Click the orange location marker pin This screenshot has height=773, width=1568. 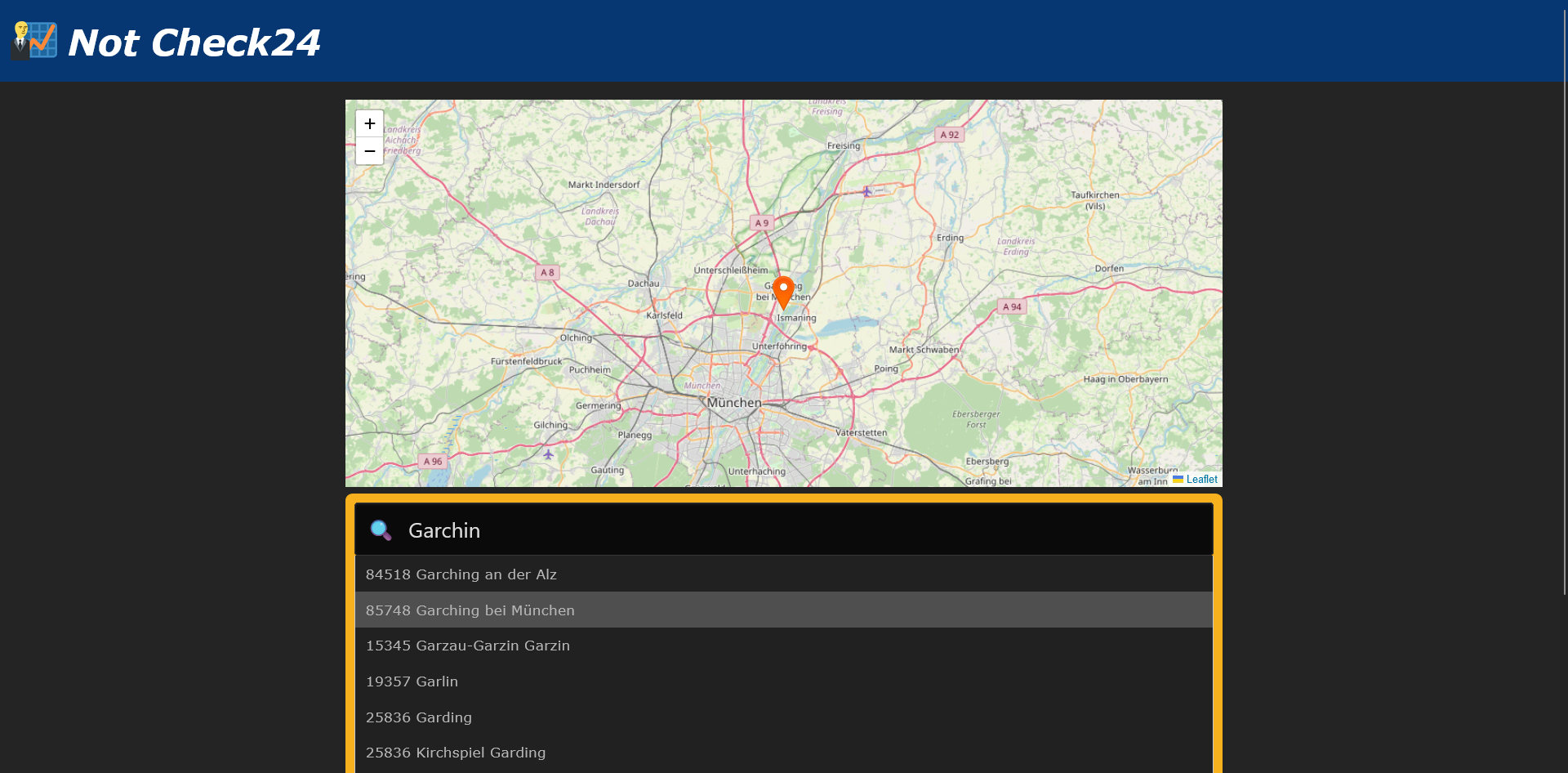pos(783,293)
